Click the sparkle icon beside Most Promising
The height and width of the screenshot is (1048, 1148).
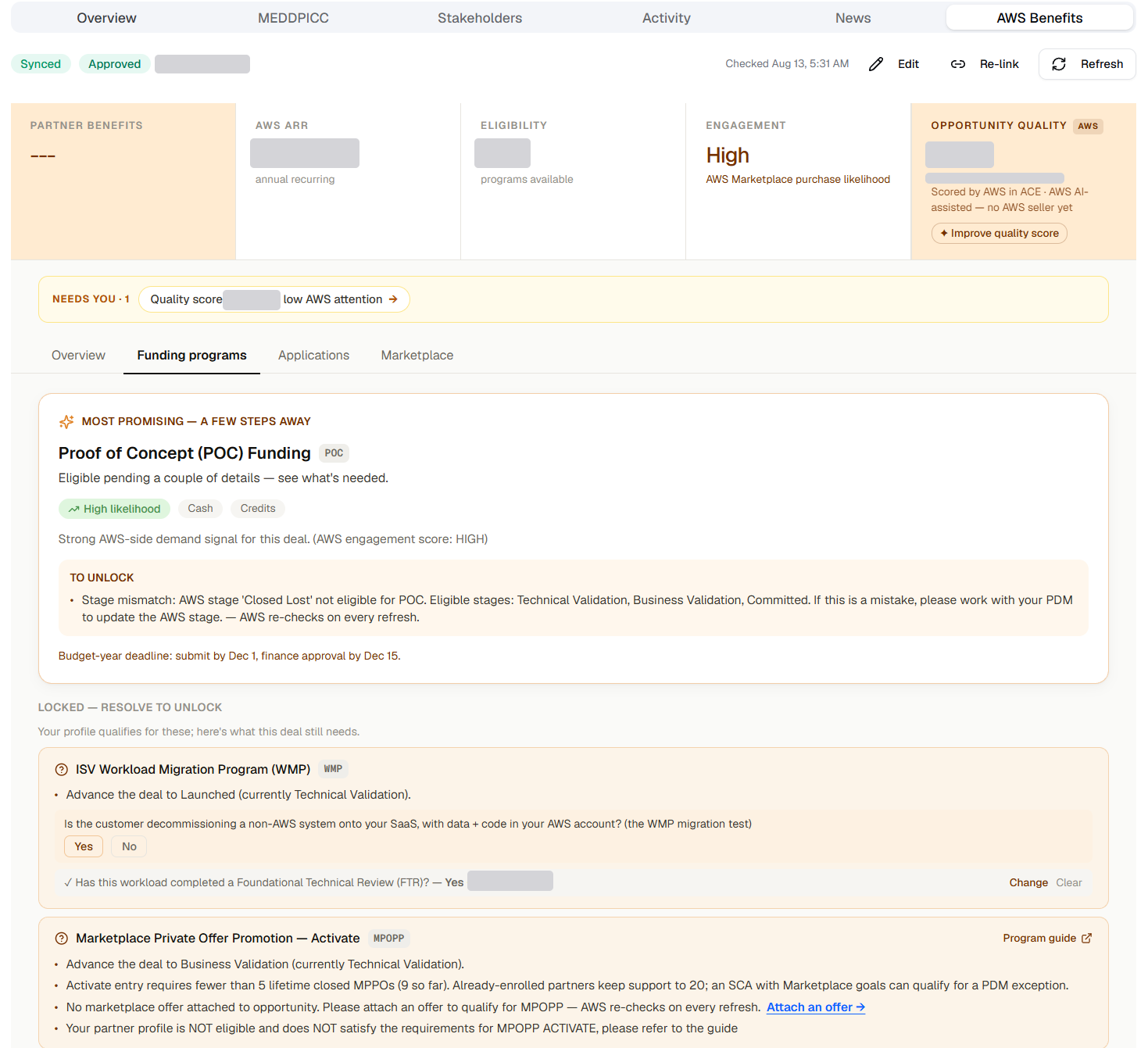(66, 422)
